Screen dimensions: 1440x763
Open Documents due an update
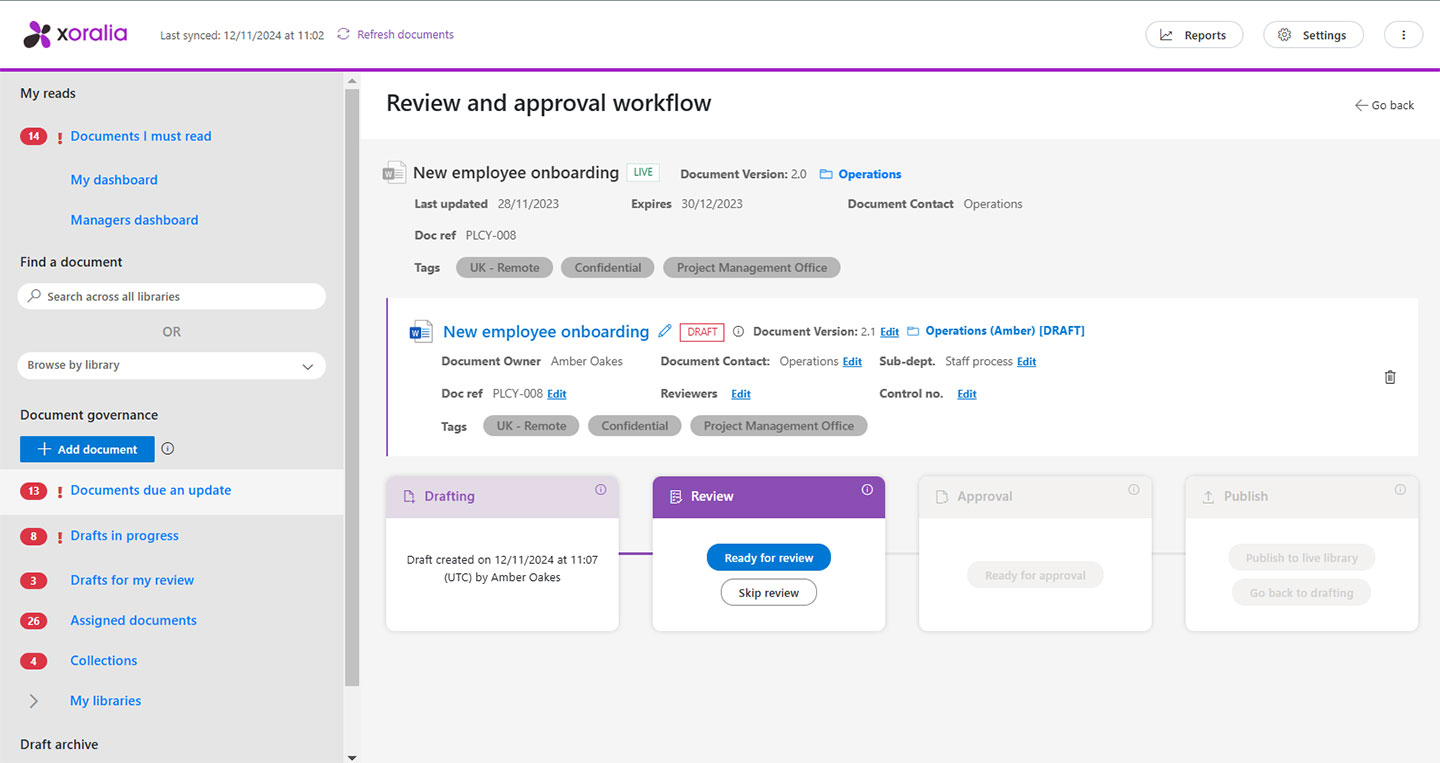(x=151, y=490)
